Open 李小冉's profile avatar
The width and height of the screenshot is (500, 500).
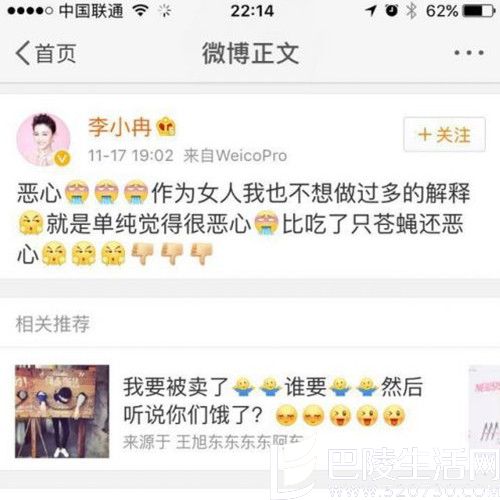[x=44, y=139]
